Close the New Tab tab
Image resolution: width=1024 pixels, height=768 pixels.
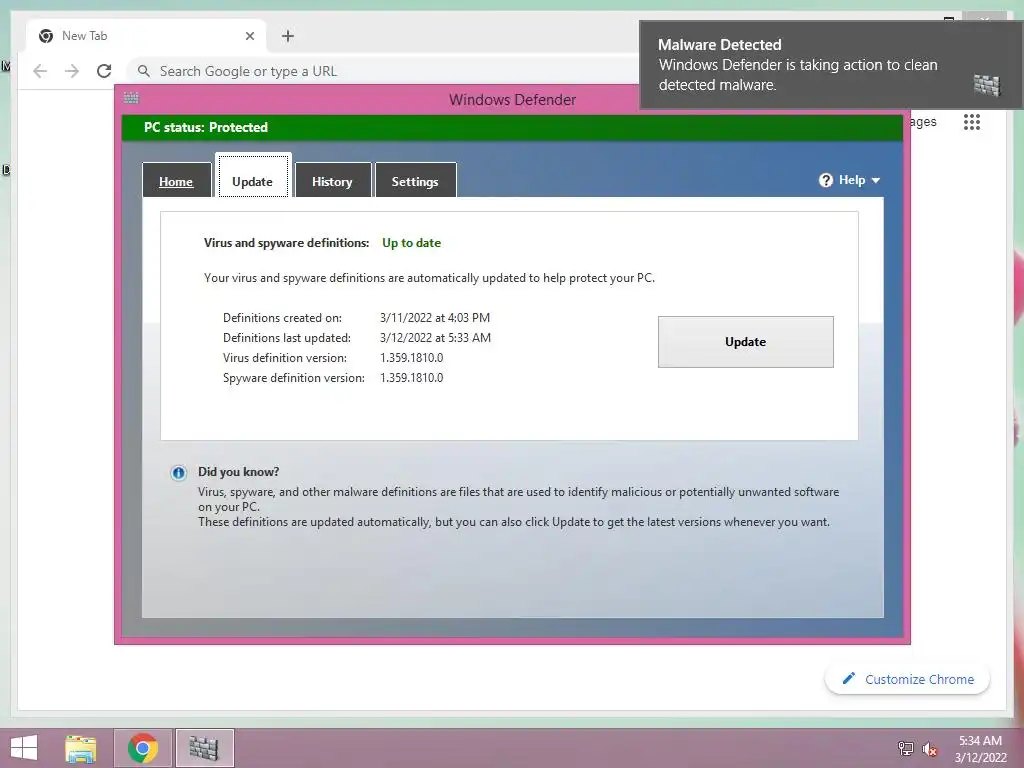pos(249,36)
